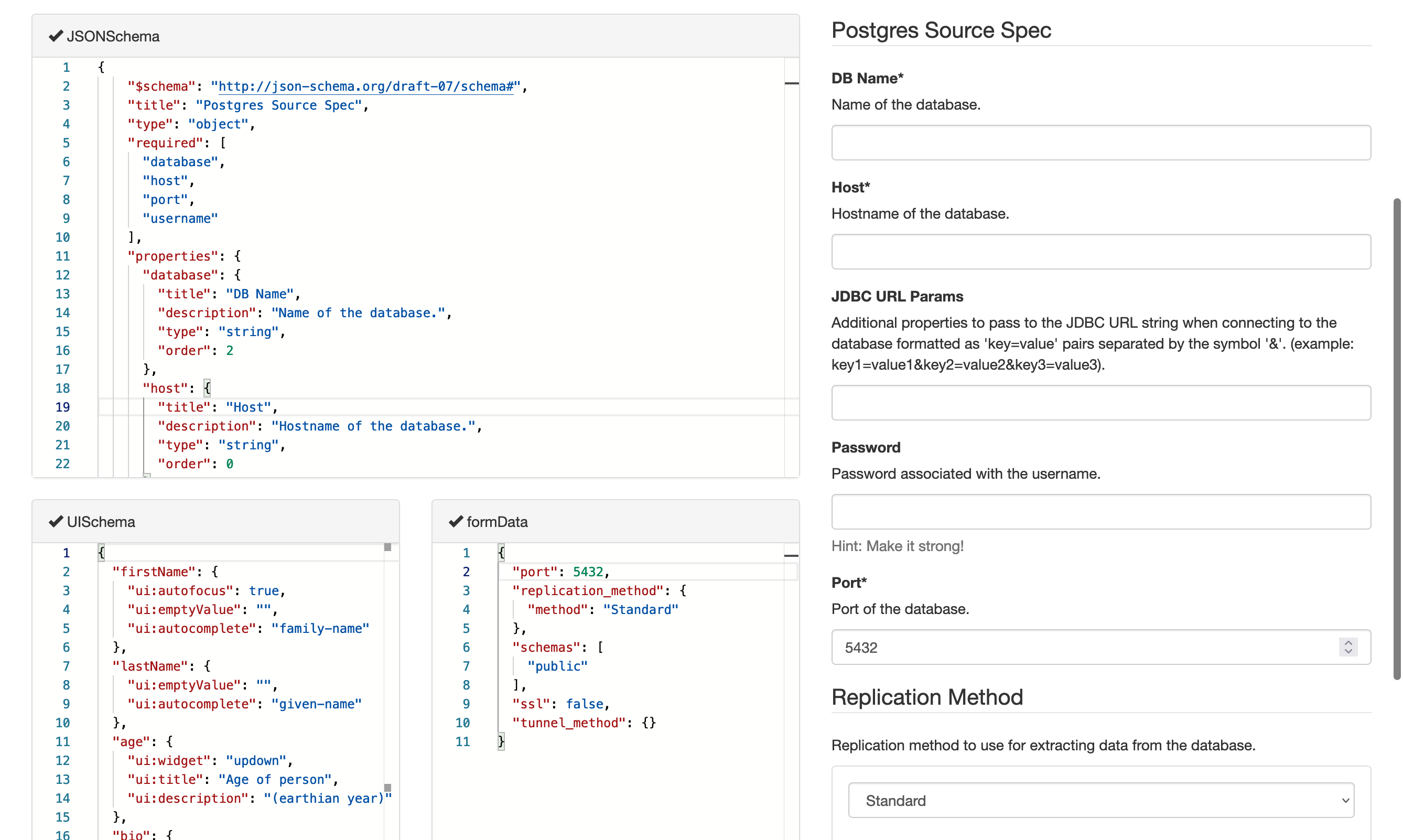Open the json-schema.org draft-07 link
Screen dimensions: 1403x840
(x=365, y=86)
